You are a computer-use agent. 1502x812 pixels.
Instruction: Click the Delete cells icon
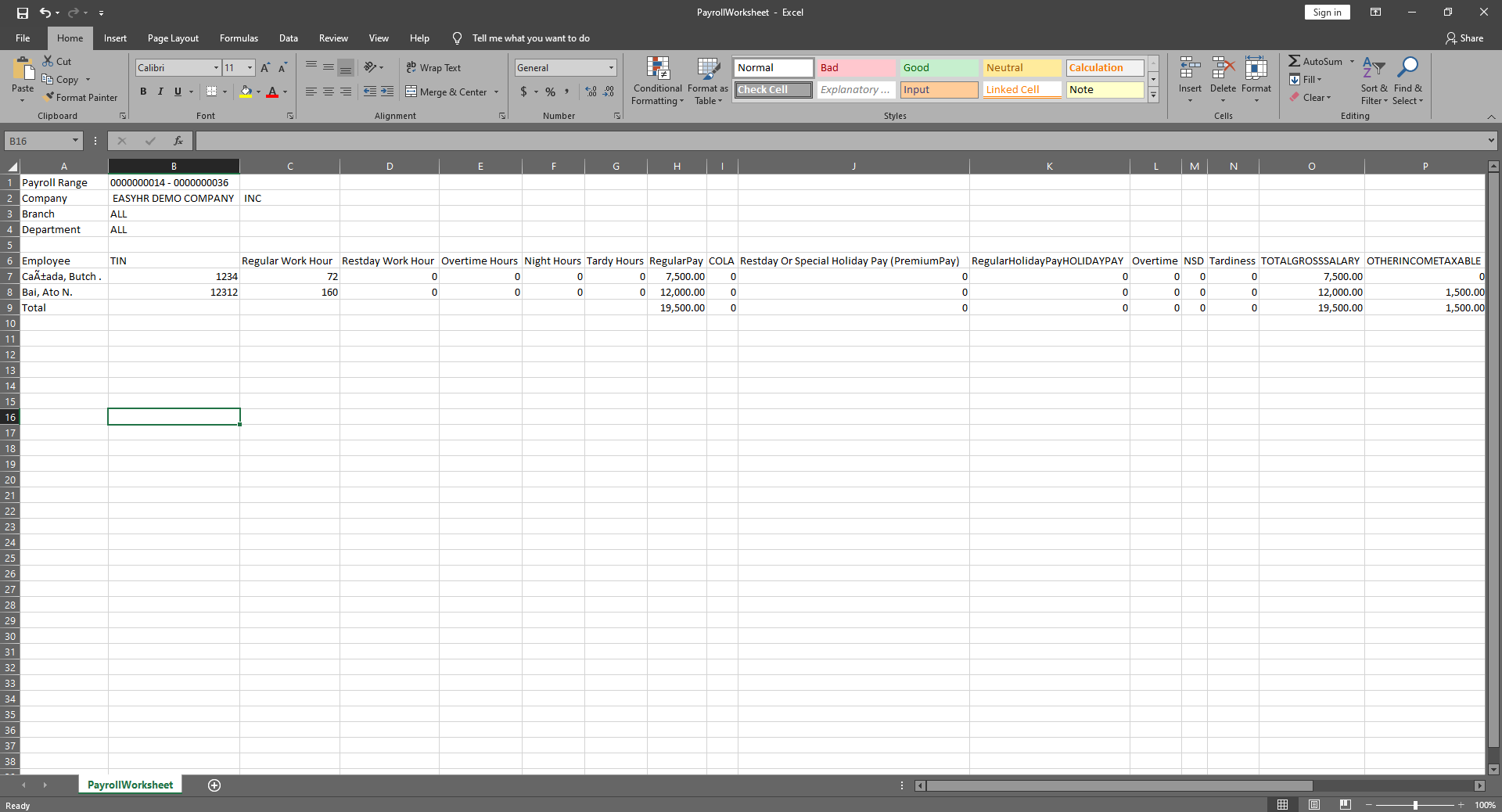pyautogui.click(x=1223, y=69)
